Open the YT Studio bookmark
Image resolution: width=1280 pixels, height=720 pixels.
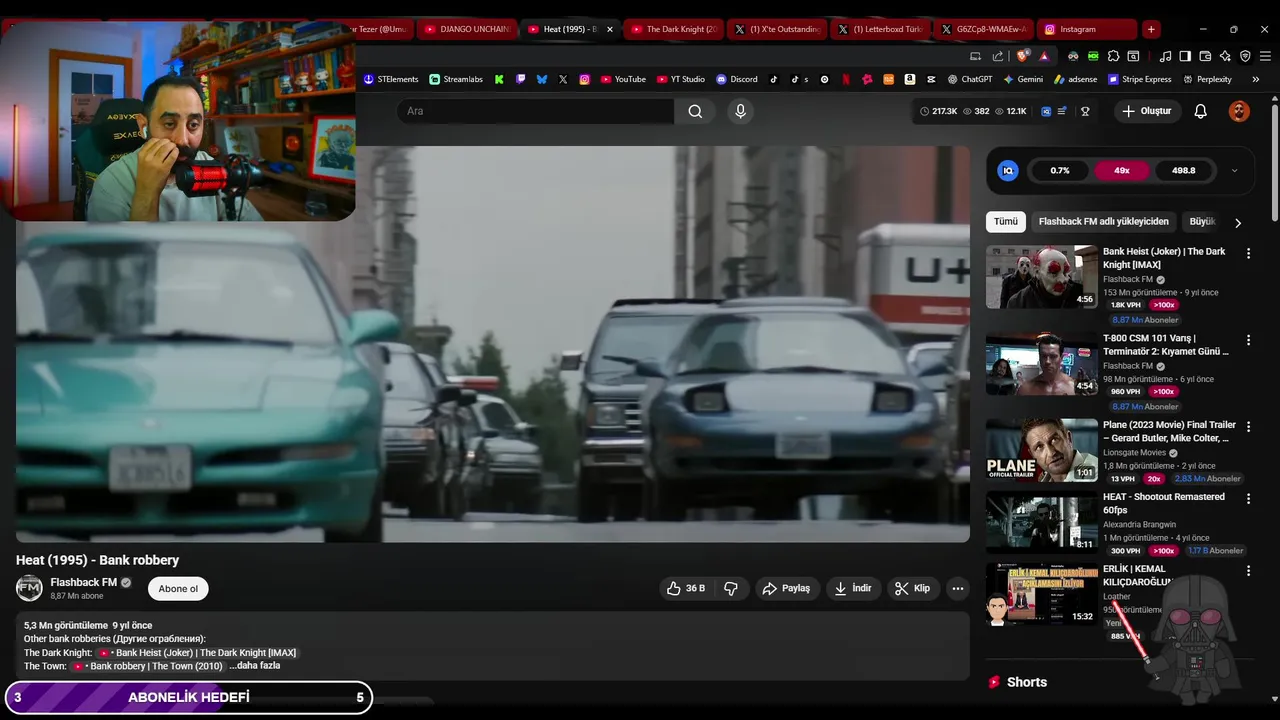click(681, 79)
